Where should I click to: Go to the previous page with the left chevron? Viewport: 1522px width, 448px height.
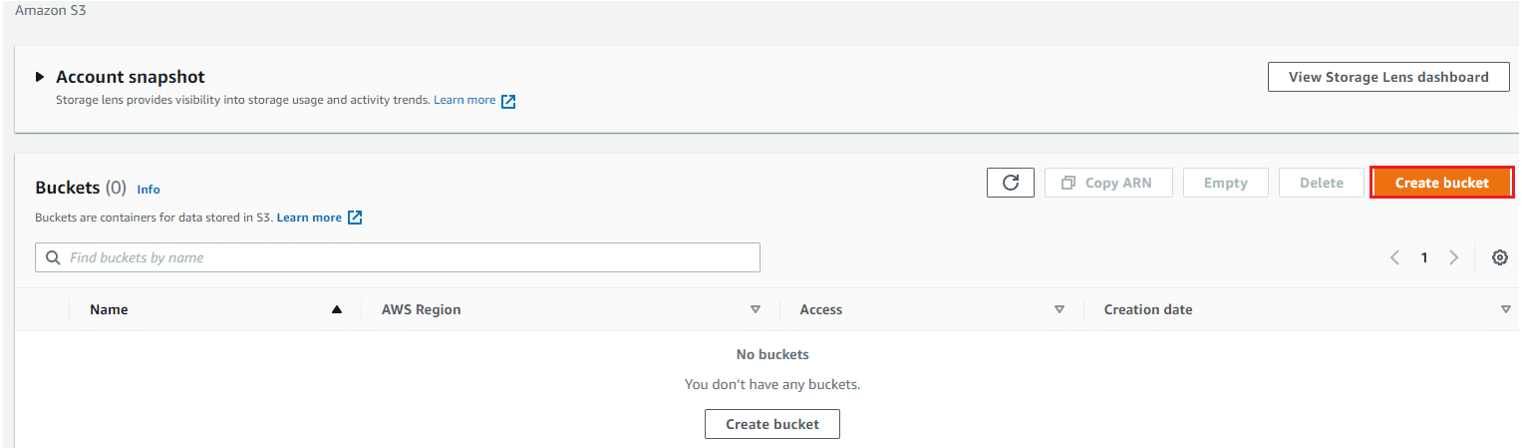(x=1395, y=258)
